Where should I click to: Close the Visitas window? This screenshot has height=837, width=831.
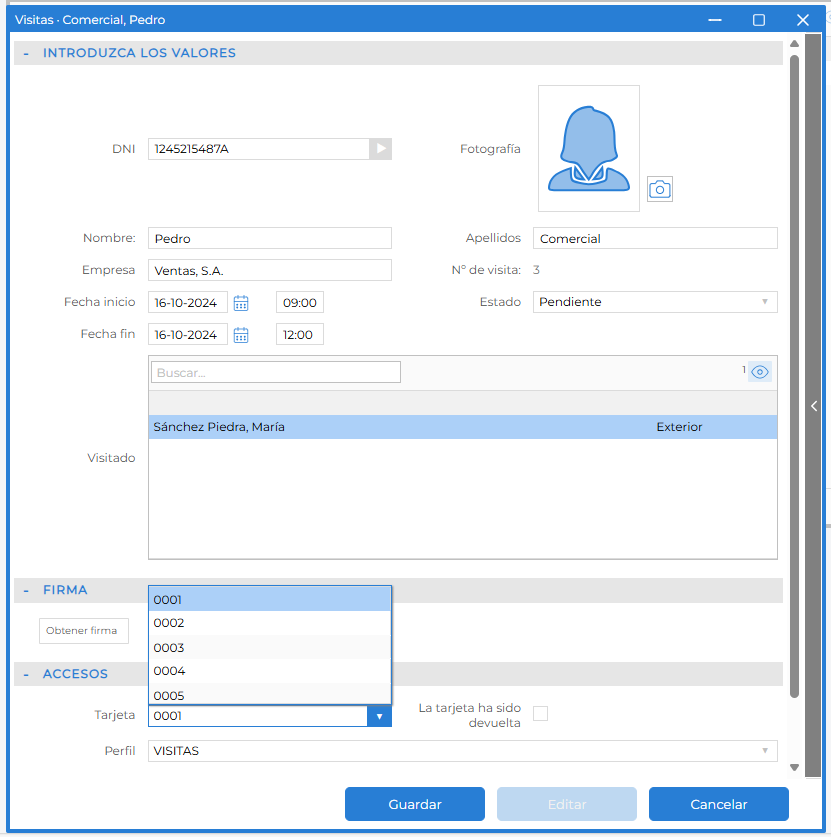(x=803, y=20)
